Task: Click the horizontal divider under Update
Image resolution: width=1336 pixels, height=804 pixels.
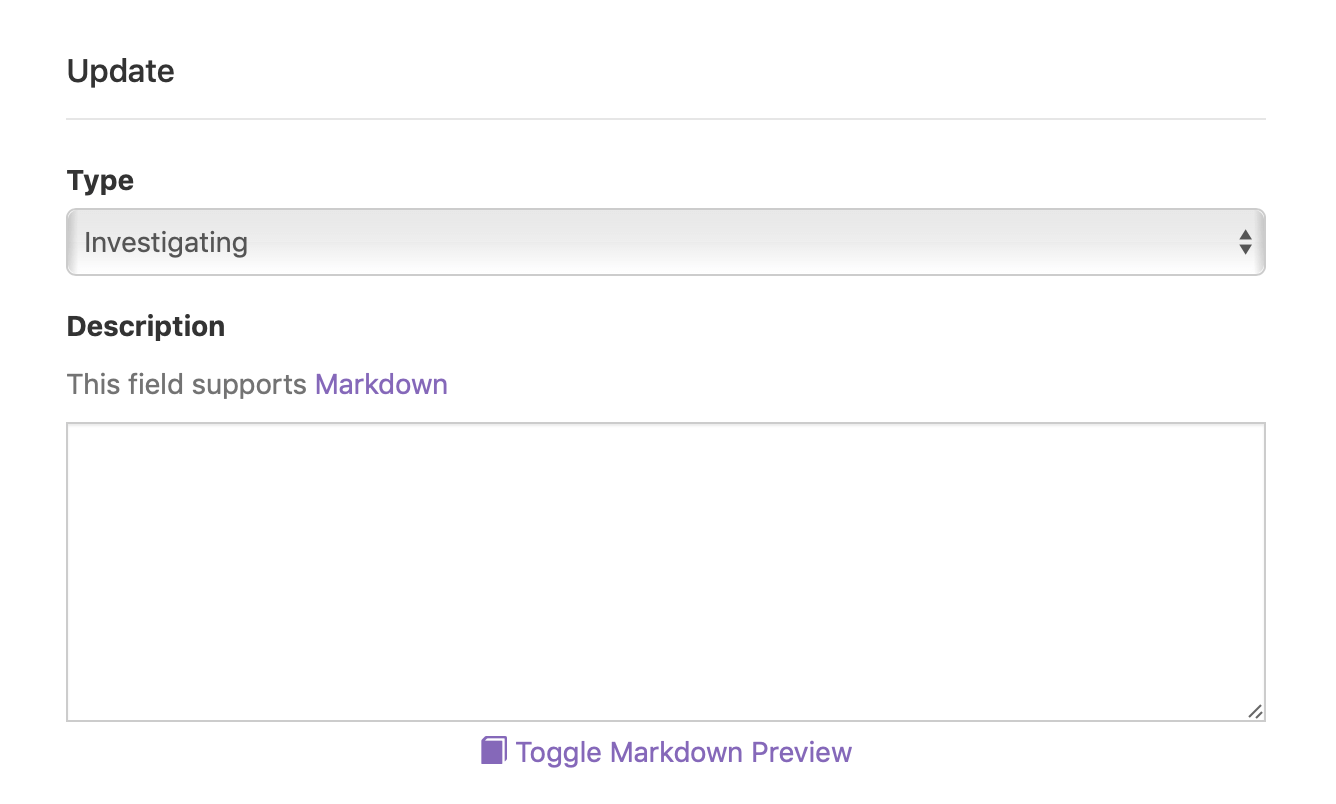Action: tap(666, 119)
